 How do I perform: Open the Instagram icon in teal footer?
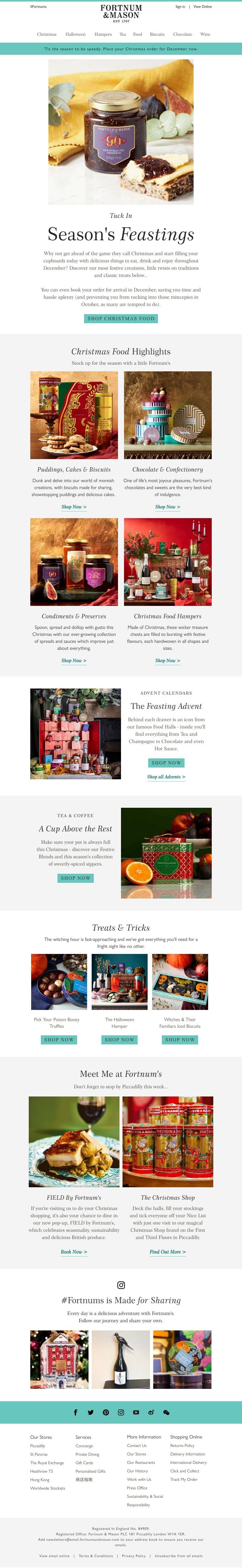(121, 1412)
